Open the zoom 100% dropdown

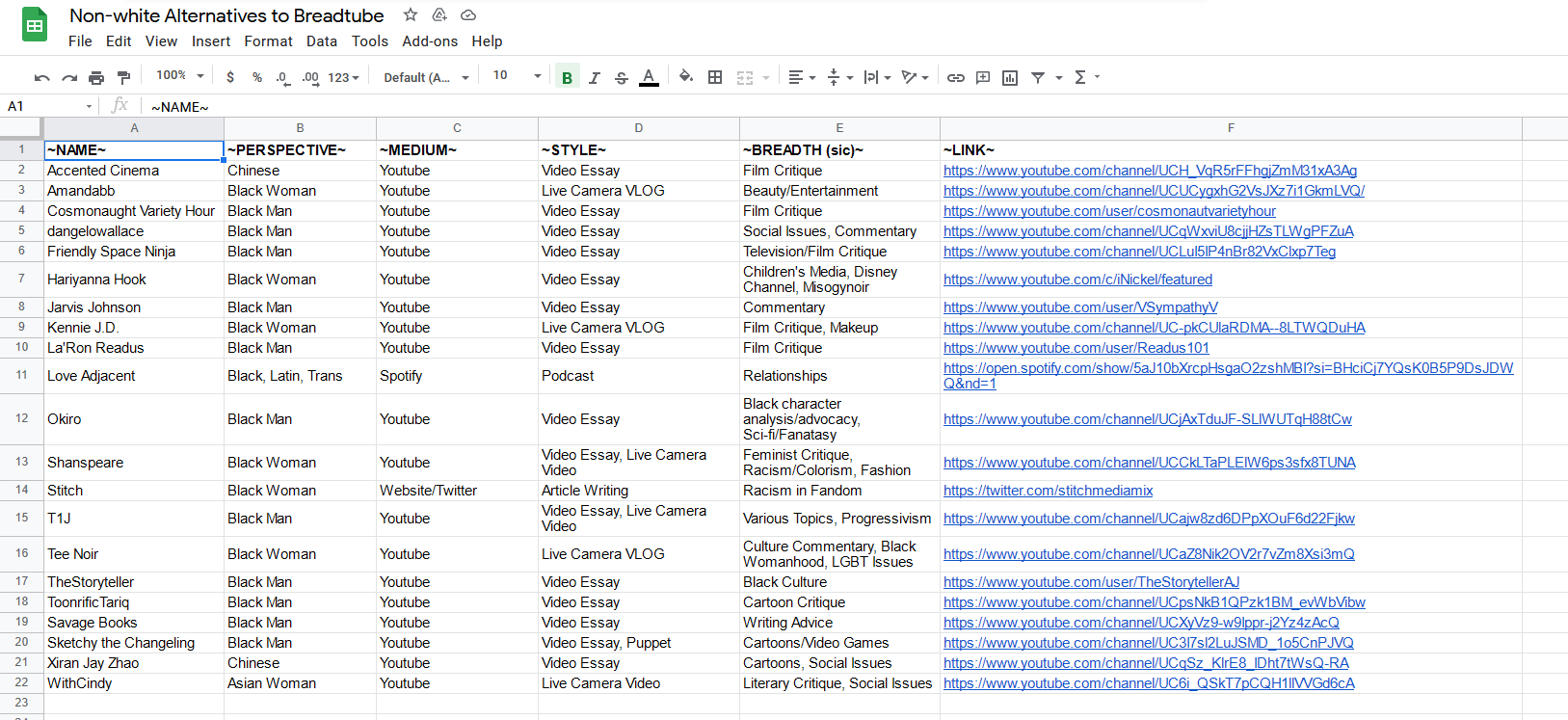[180, 75]
